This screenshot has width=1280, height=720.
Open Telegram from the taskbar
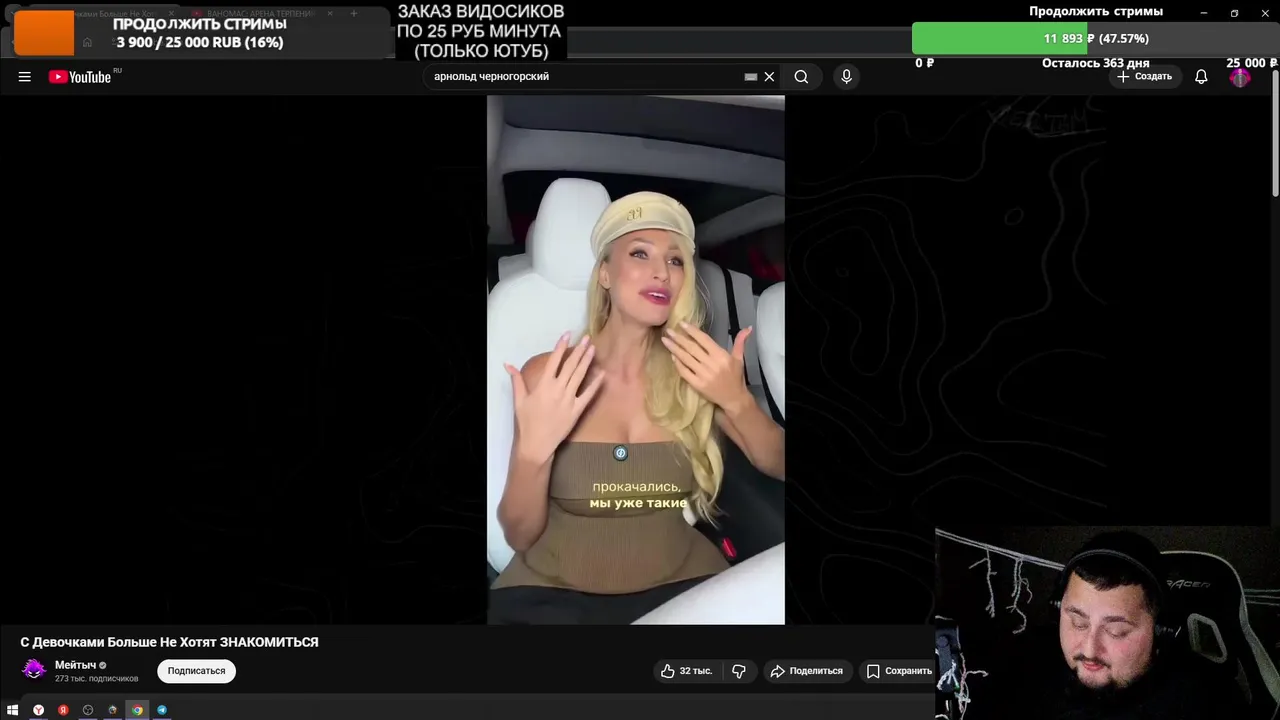coord(162,710)
